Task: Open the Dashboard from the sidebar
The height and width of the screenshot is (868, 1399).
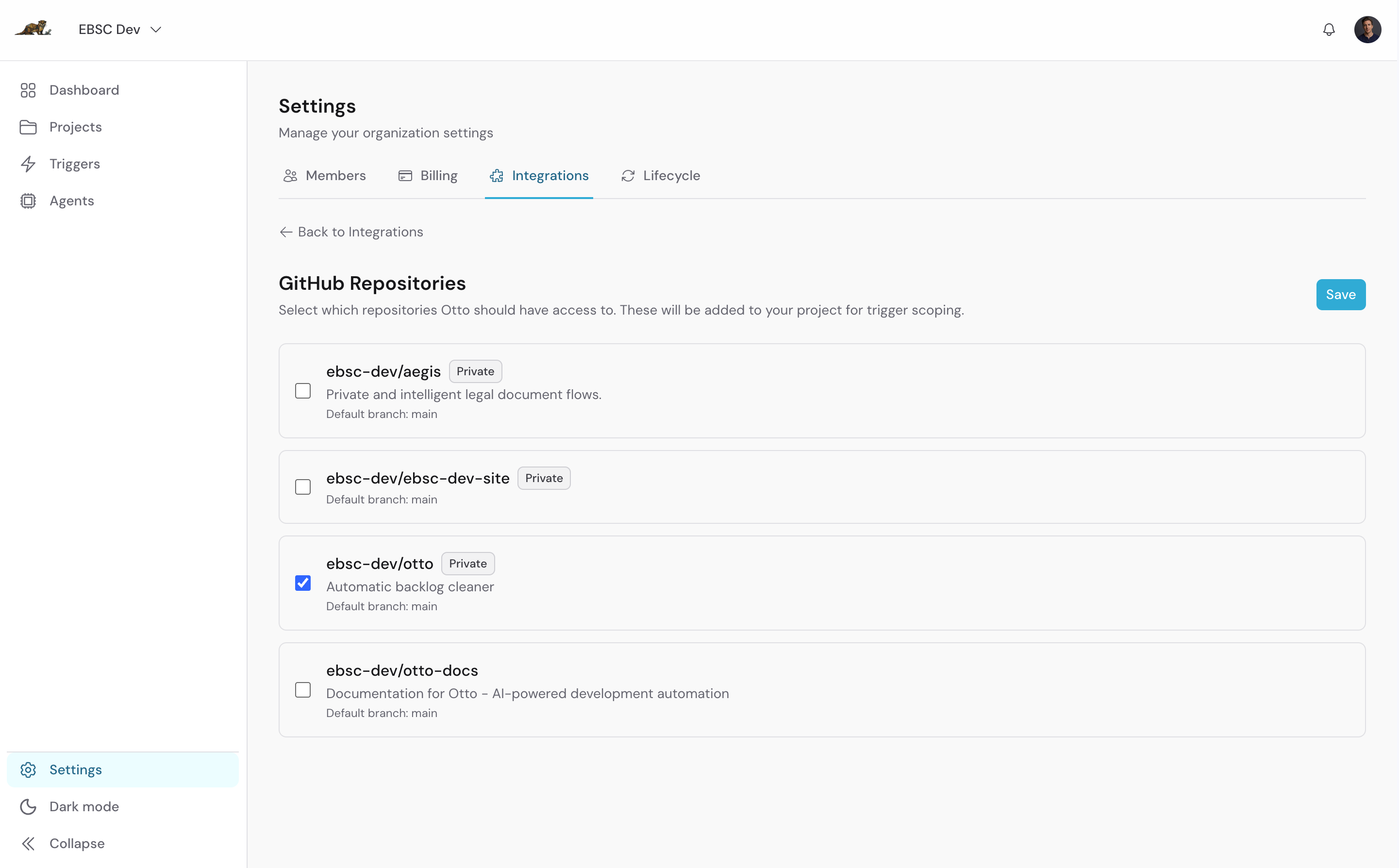Action: 84,90
